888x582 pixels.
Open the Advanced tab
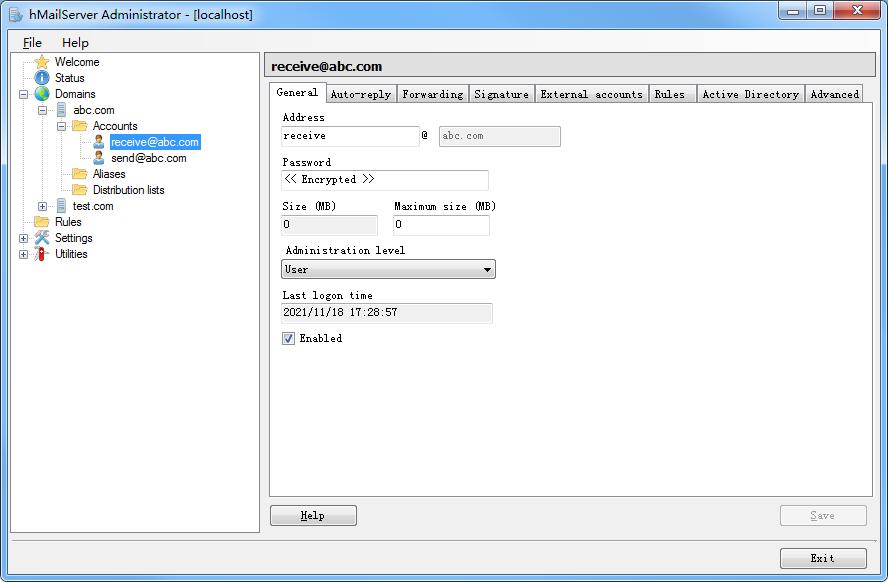[834, 94]
